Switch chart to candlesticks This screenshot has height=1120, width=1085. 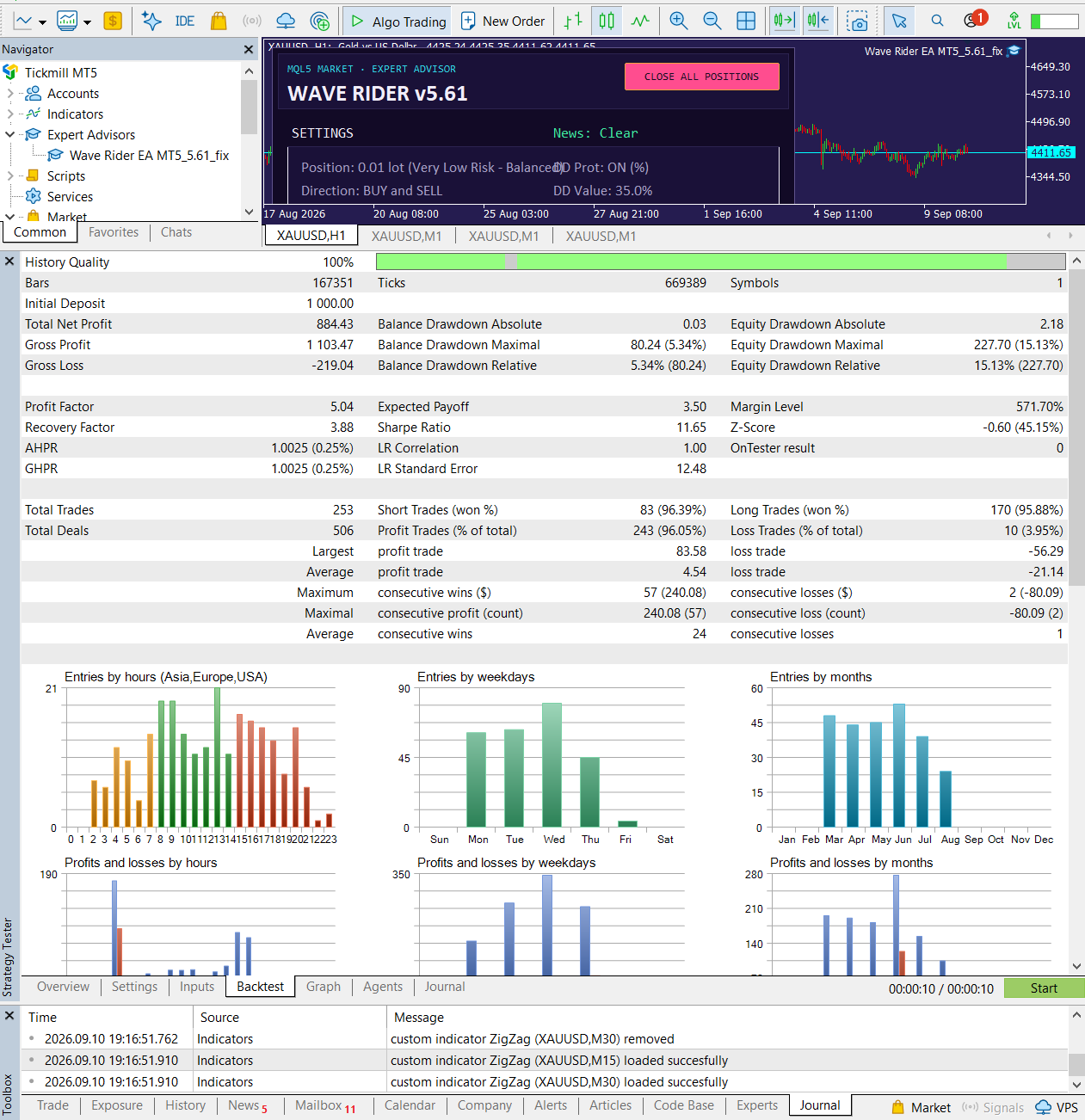point(607,21)
